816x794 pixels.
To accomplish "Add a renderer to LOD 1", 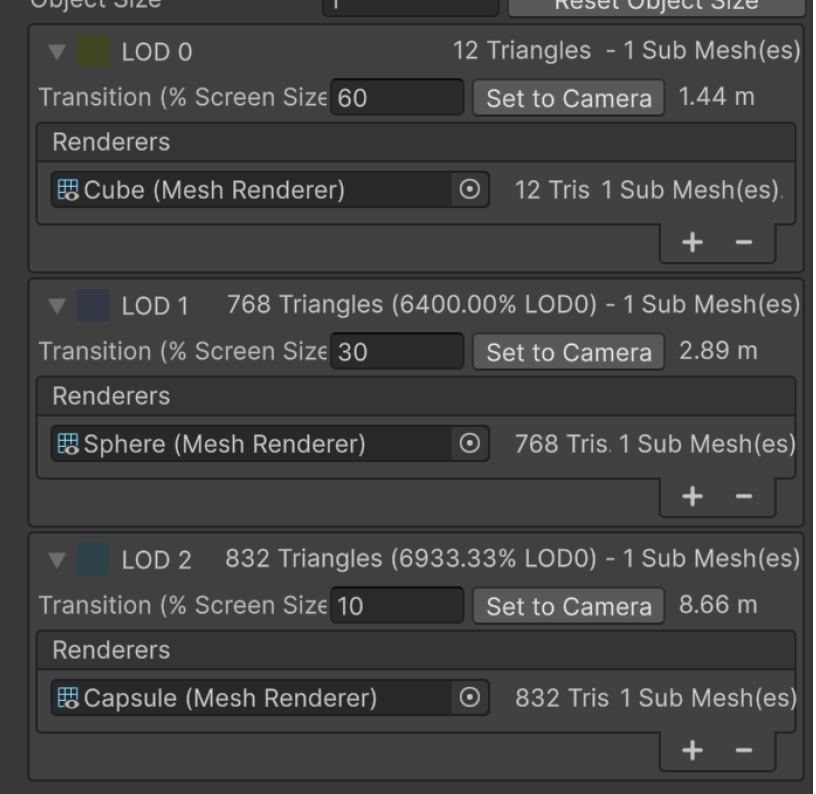I will tap(692, 496).
